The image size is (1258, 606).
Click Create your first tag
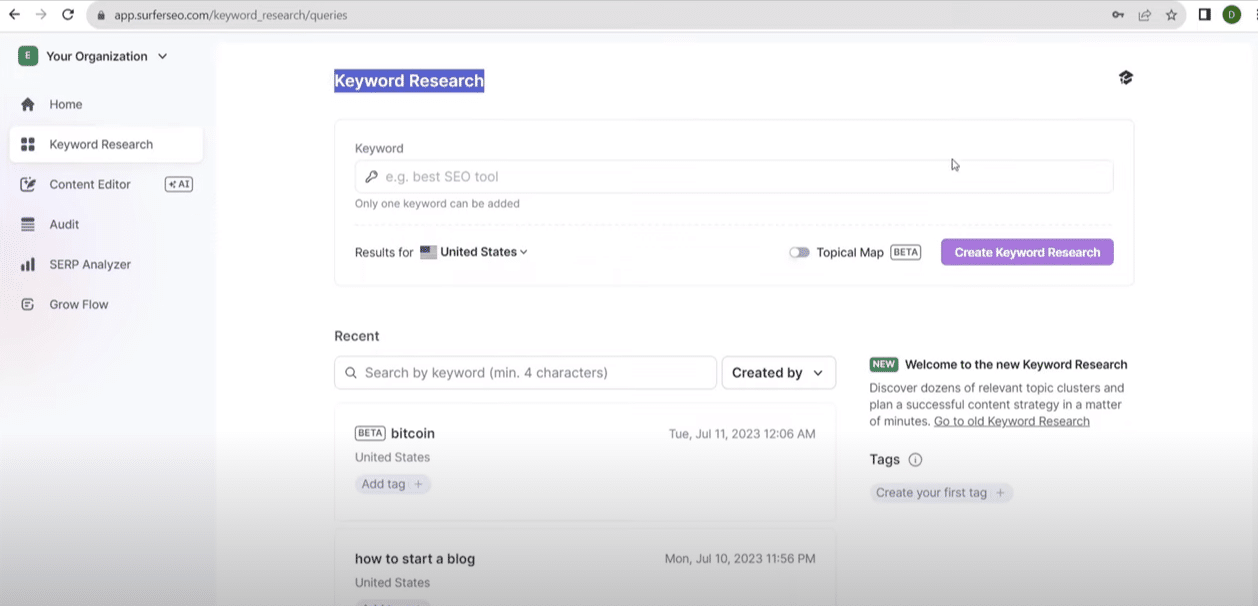941,493
